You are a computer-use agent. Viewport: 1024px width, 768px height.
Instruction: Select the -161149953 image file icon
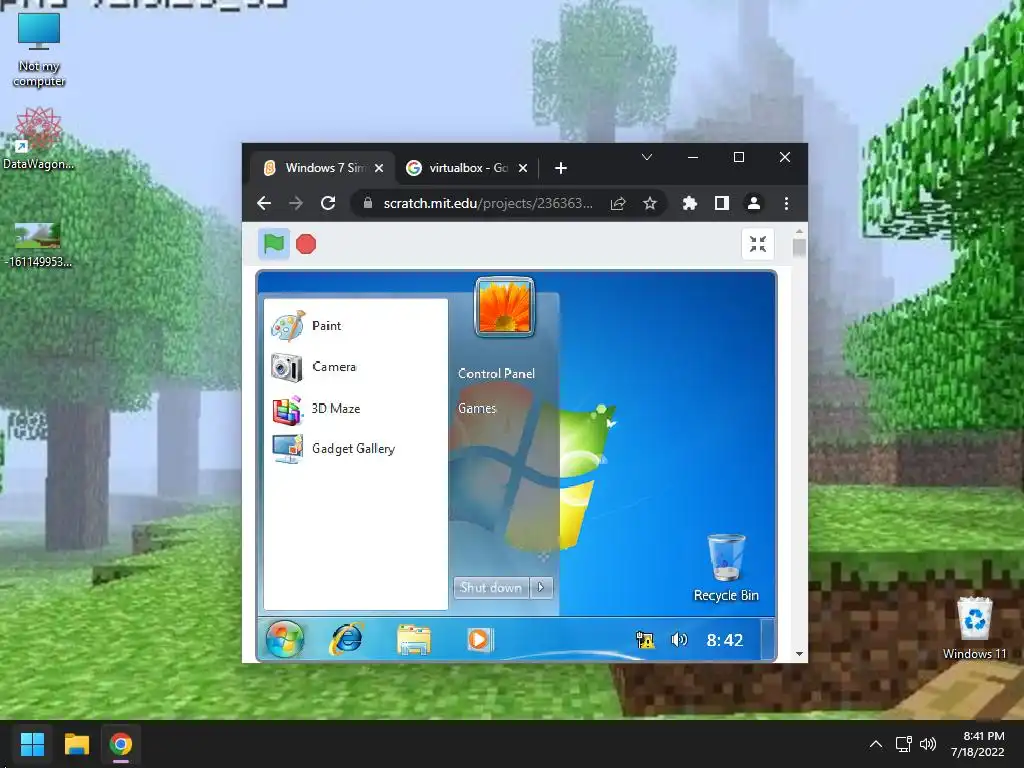pos(38,244)
